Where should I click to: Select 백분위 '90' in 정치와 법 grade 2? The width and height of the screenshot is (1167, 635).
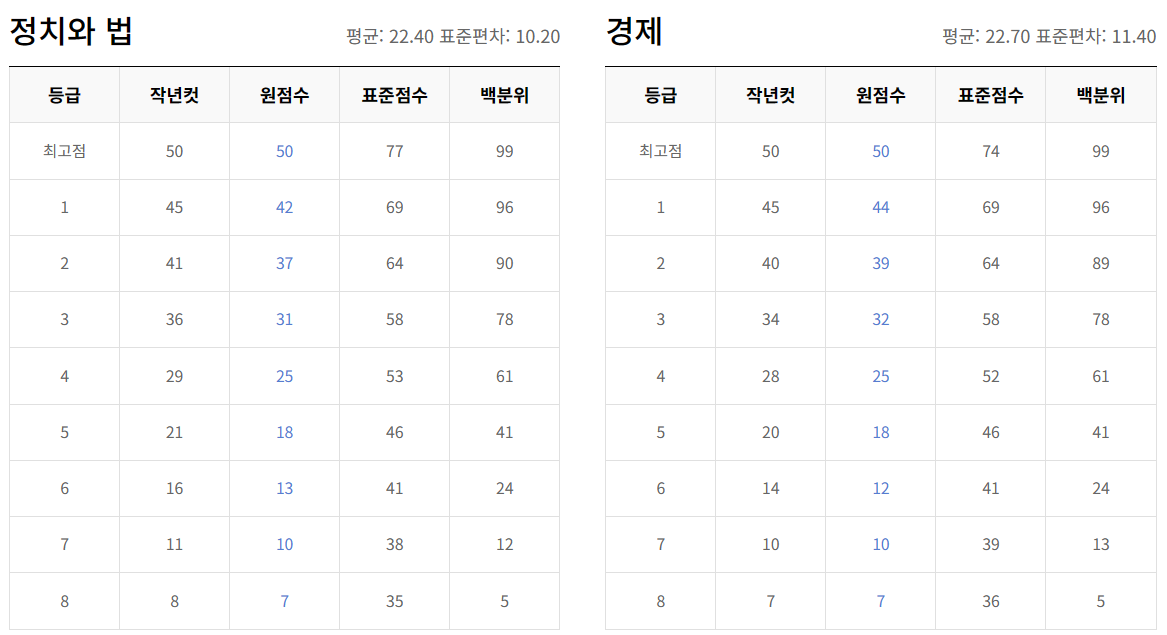[x=505, y=264]
